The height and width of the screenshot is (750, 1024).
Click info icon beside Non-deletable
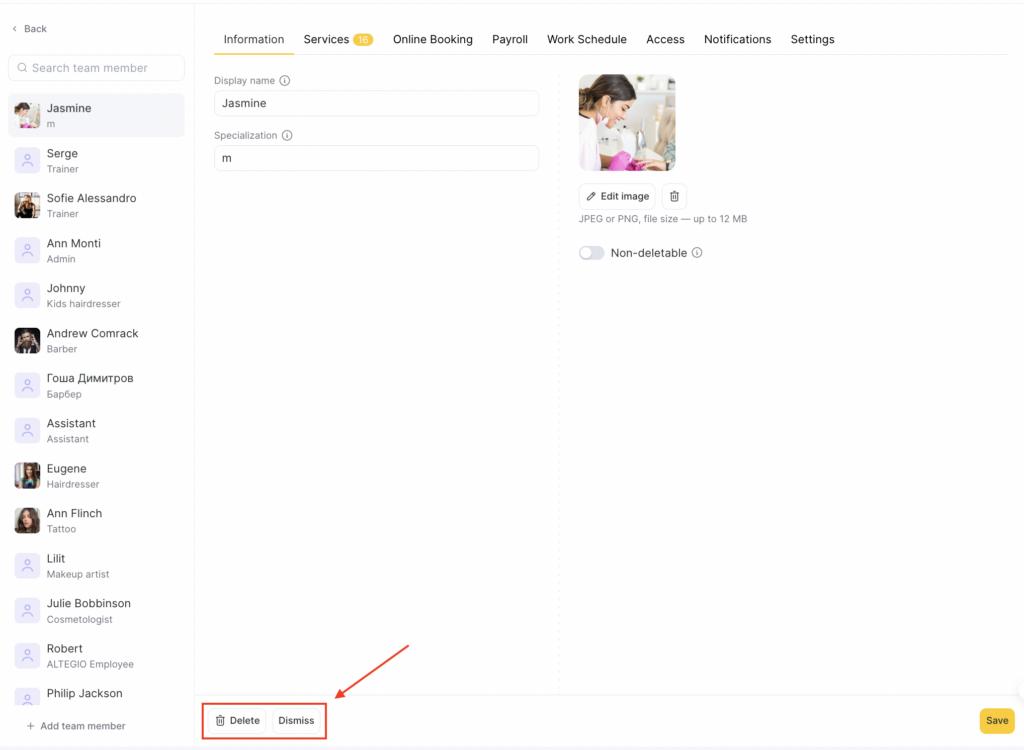tap(697, 253)
